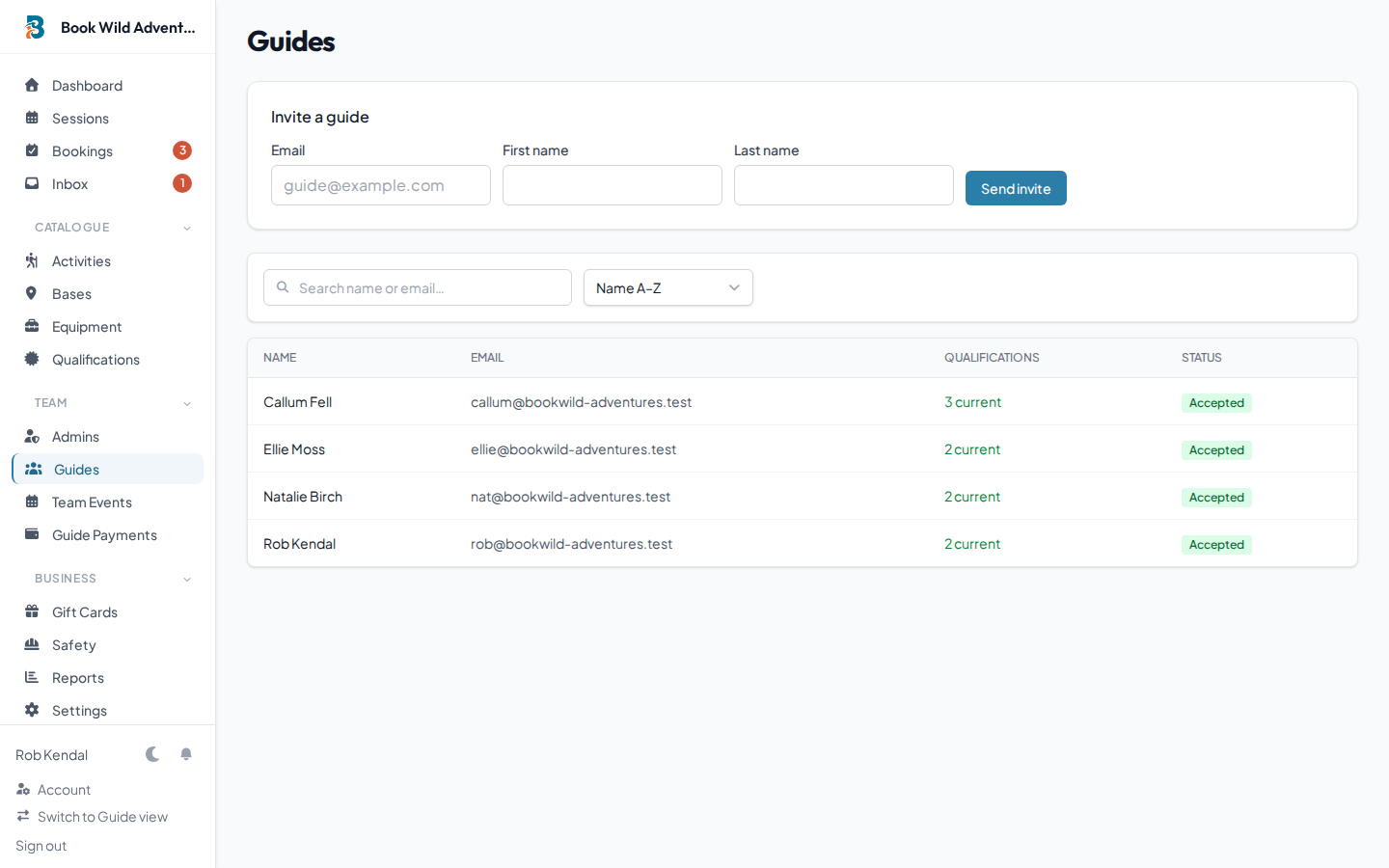Collapse the CATALOGUE section
Image resolution: width=1389 pixels, height=868 pixels.
point(186,227)
